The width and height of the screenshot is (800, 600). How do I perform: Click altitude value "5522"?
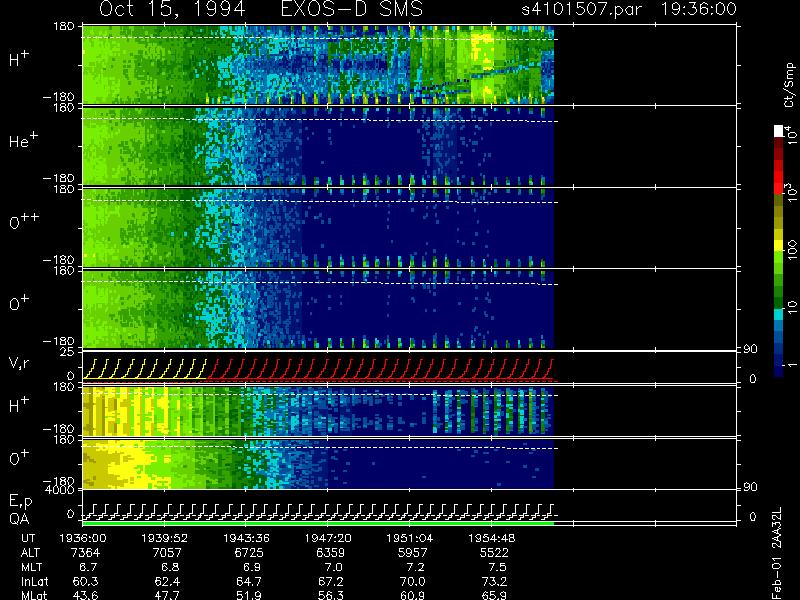[x=494, y=553]
